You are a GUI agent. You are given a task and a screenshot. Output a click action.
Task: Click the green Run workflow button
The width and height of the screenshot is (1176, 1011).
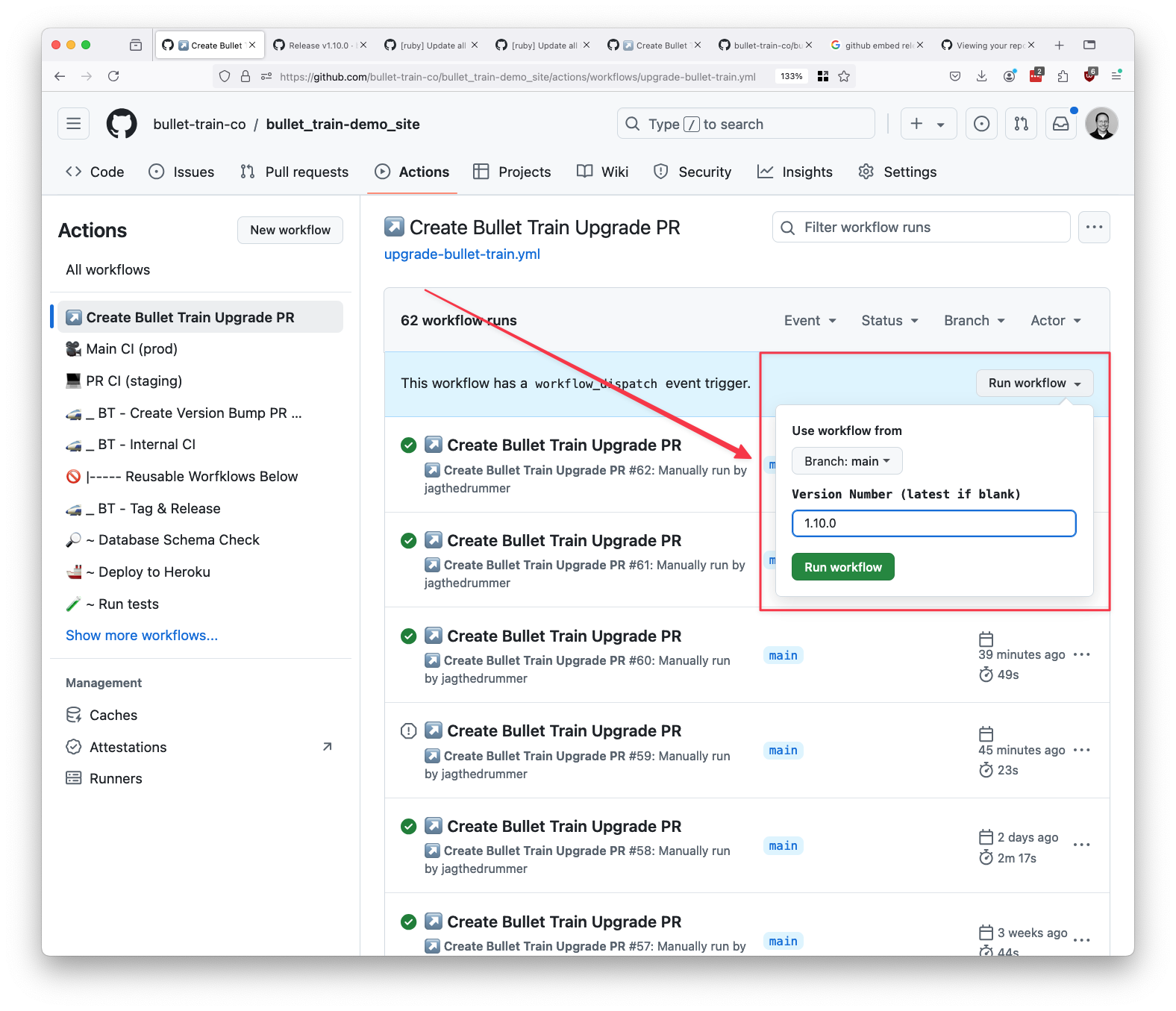(843, 567)
